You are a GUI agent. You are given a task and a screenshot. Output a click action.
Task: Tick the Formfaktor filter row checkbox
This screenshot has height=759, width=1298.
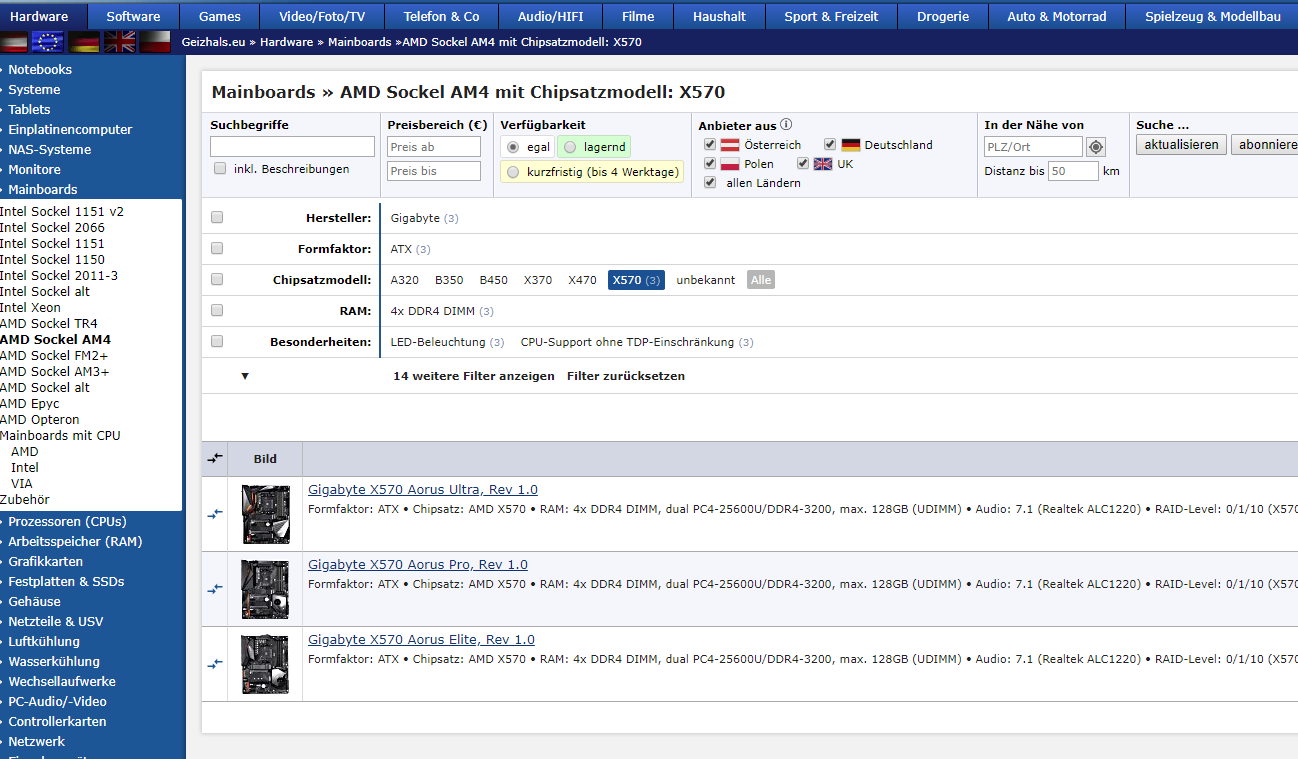coord(217,248)
